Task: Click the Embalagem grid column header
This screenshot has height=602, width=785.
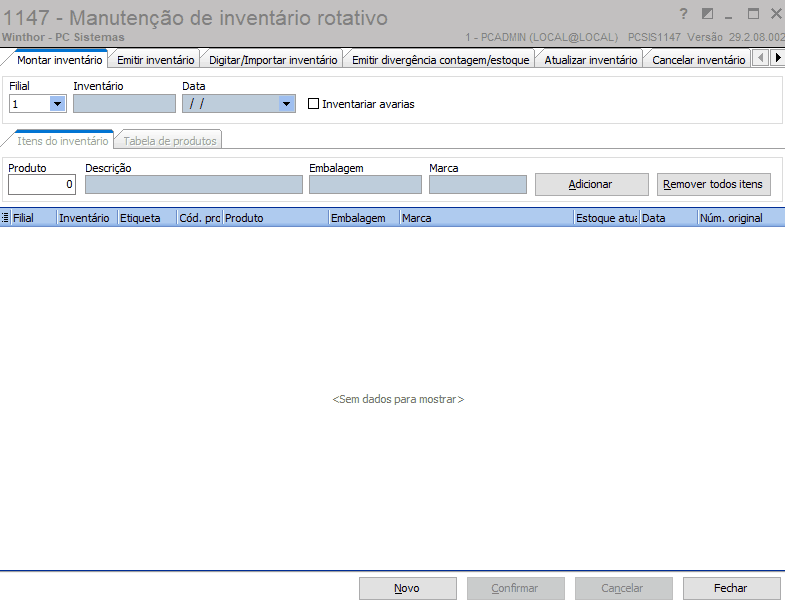Action: pos(364,218)
